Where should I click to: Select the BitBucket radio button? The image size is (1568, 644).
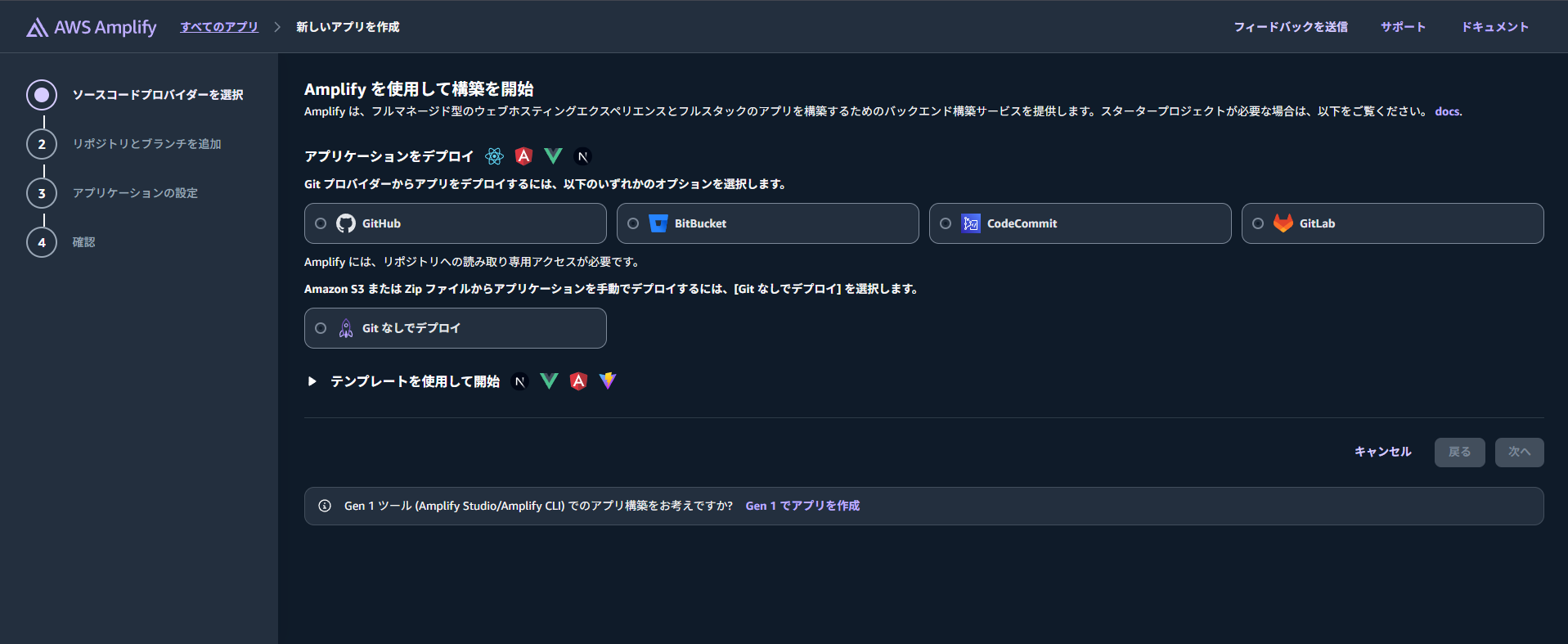[x=633, y=223]
